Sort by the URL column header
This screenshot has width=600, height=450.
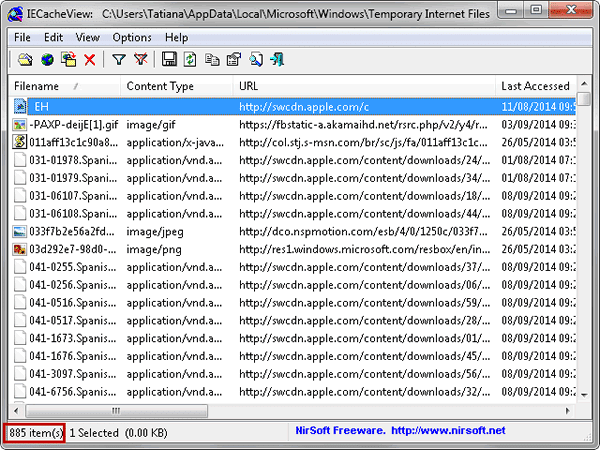coord(364,86)
